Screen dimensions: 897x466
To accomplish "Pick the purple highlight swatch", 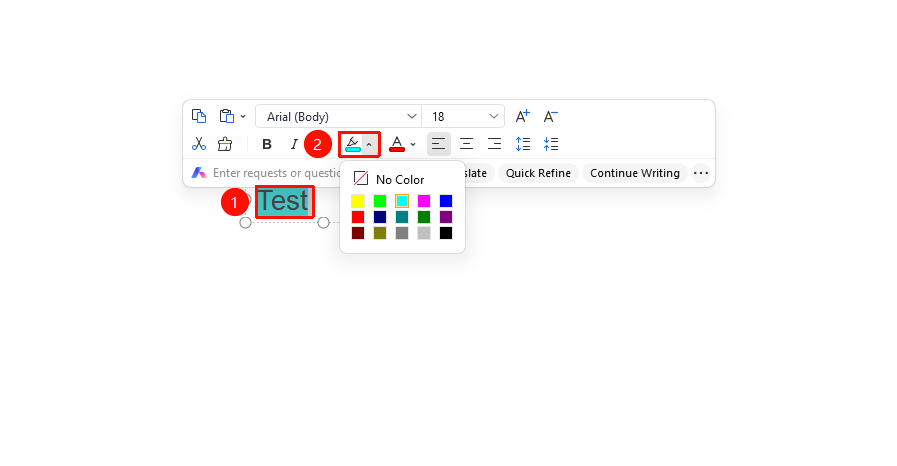I will (x=446, y=217).
